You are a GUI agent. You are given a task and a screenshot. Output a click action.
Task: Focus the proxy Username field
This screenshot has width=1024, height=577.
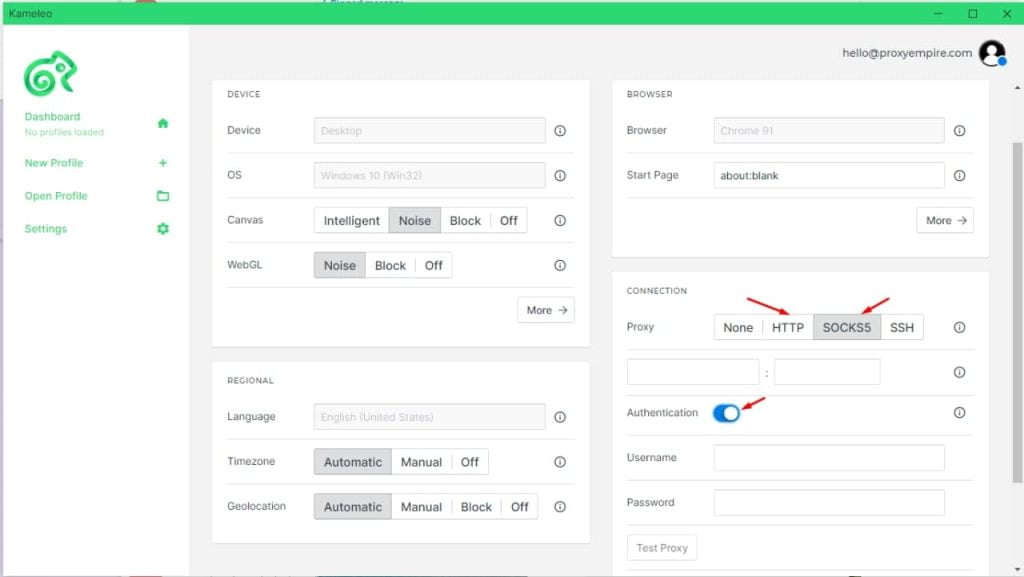coord(829,458)
